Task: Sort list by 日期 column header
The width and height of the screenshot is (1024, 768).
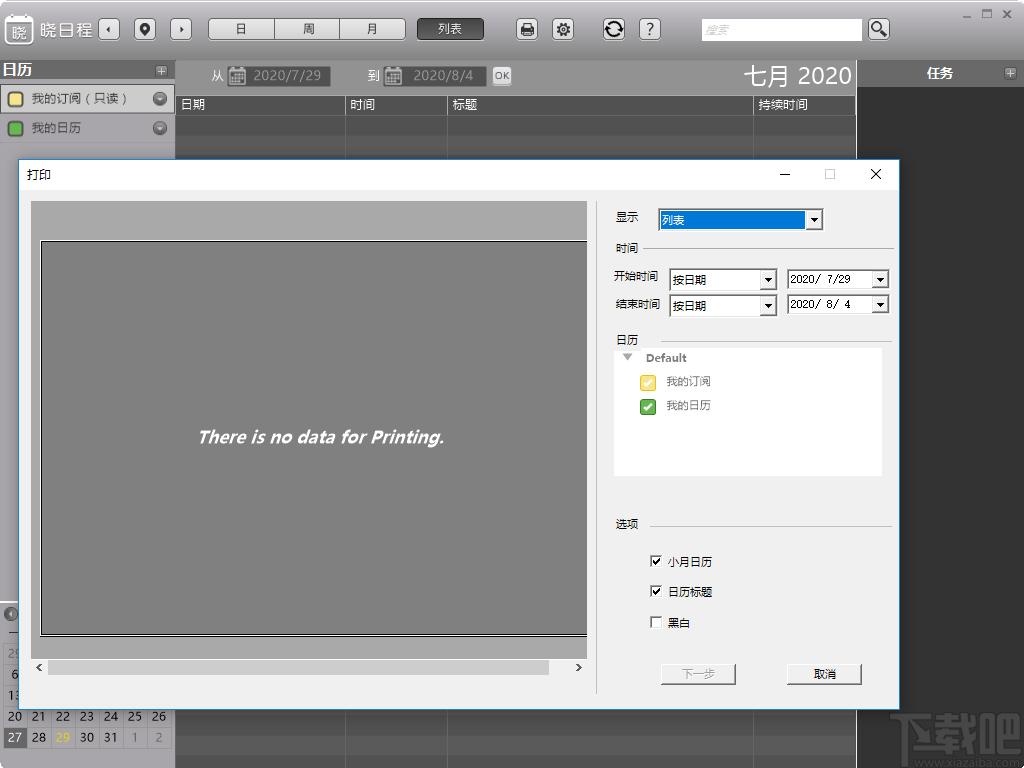Action: (x=260, y=104)
